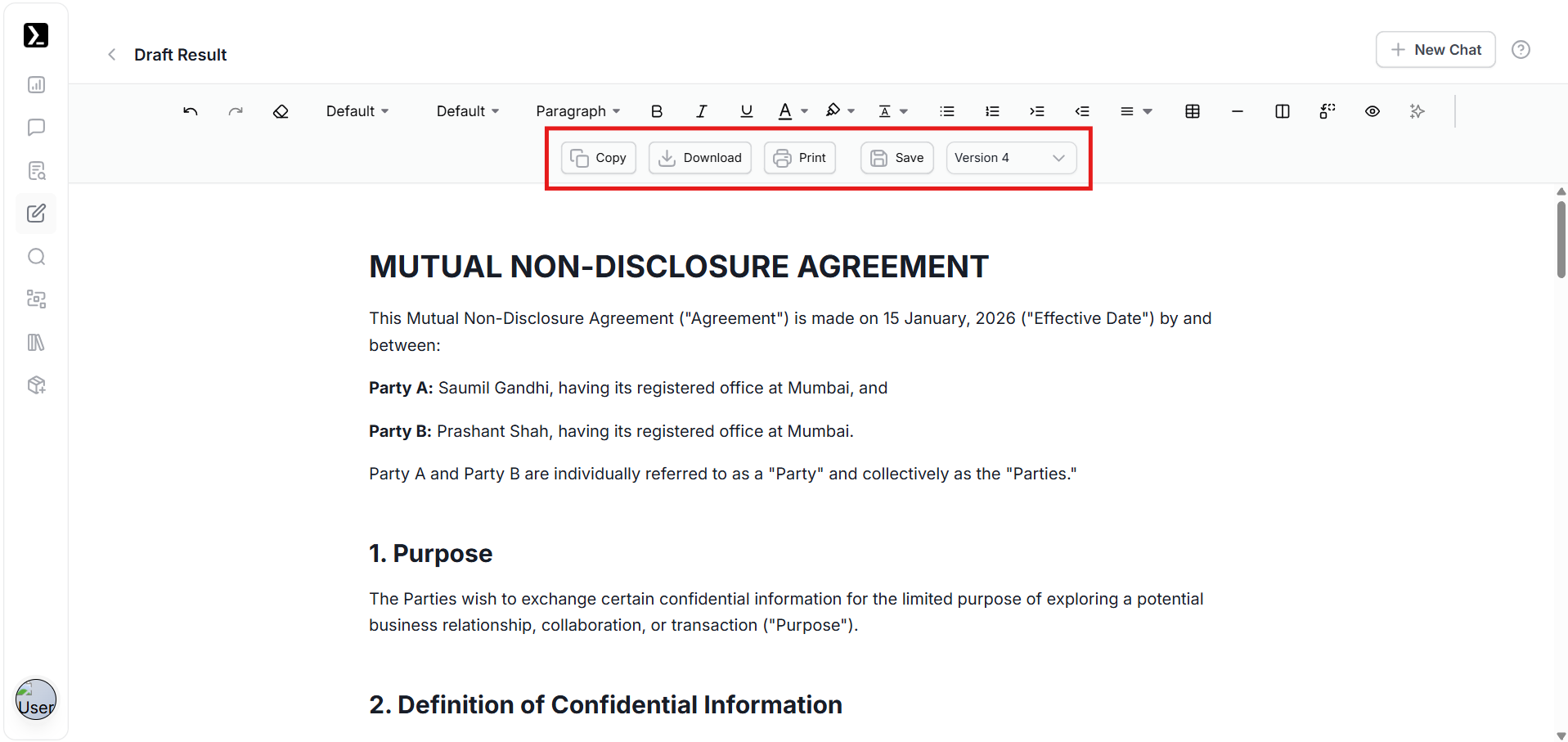1568x742 pixels.
Task: Click the Download button
Action: tap(700, 158)
